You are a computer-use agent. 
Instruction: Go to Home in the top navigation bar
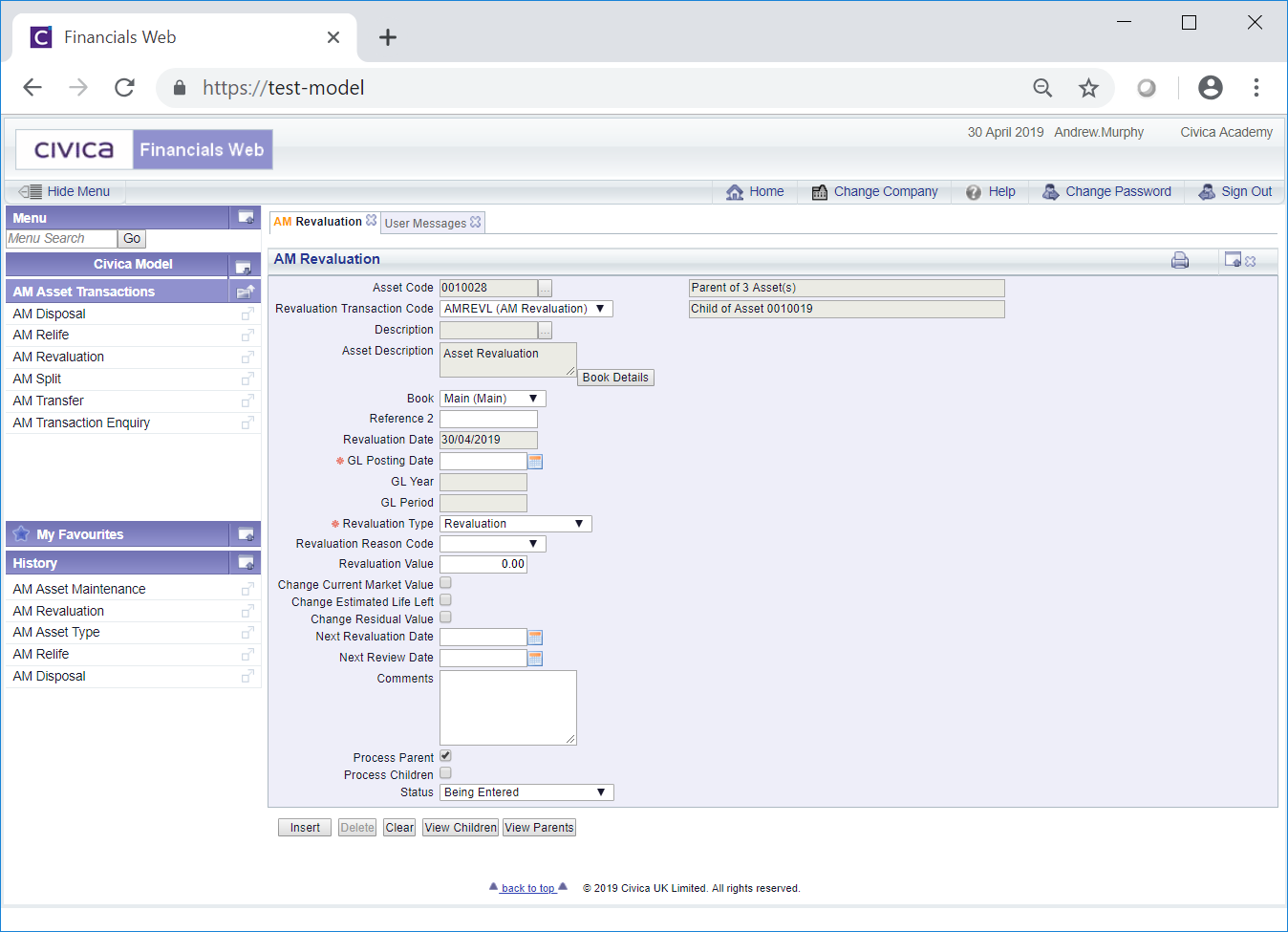pos(755,191)
